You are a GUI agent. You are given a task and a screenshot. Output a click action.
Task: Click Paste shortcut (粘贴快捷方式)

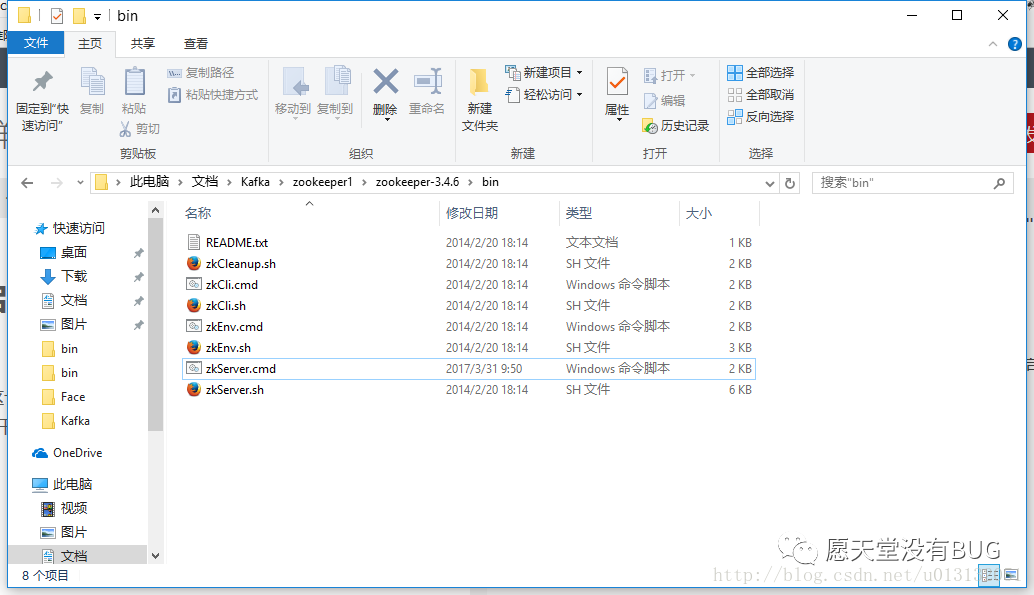point(213,94)
